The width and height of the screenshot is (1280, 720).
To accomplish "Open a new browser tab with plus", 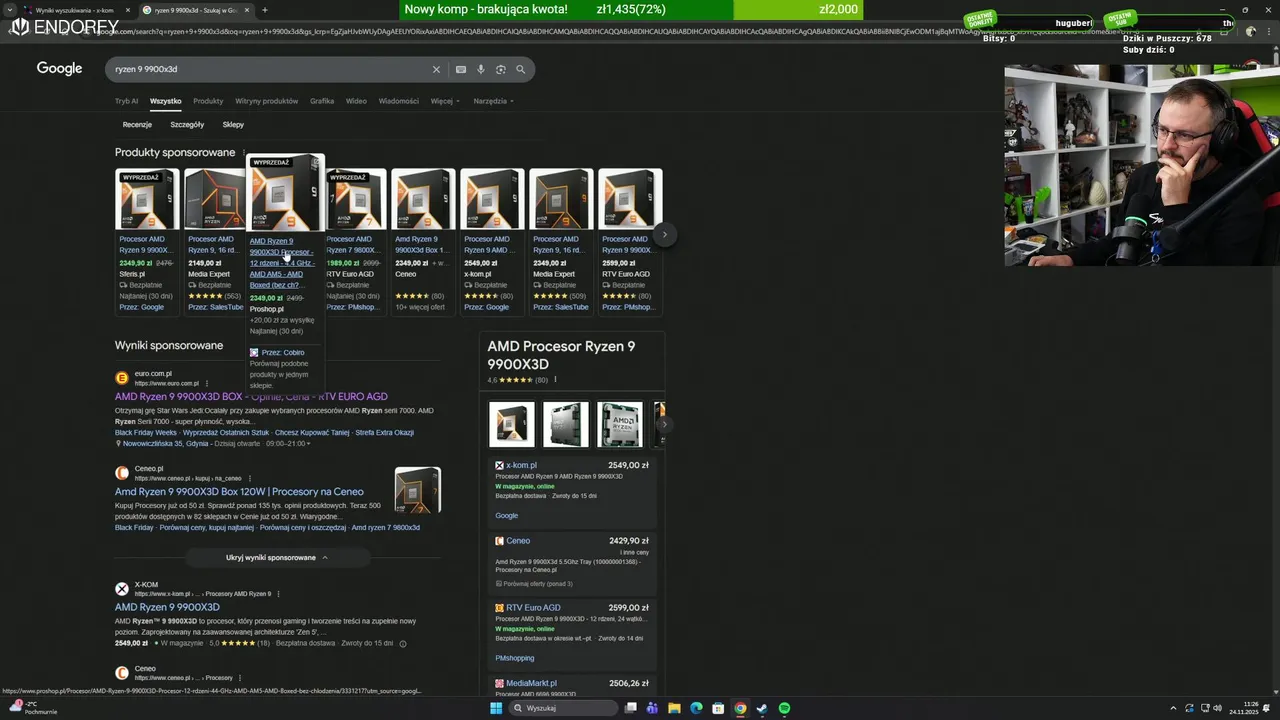I will tap(264, 10).
